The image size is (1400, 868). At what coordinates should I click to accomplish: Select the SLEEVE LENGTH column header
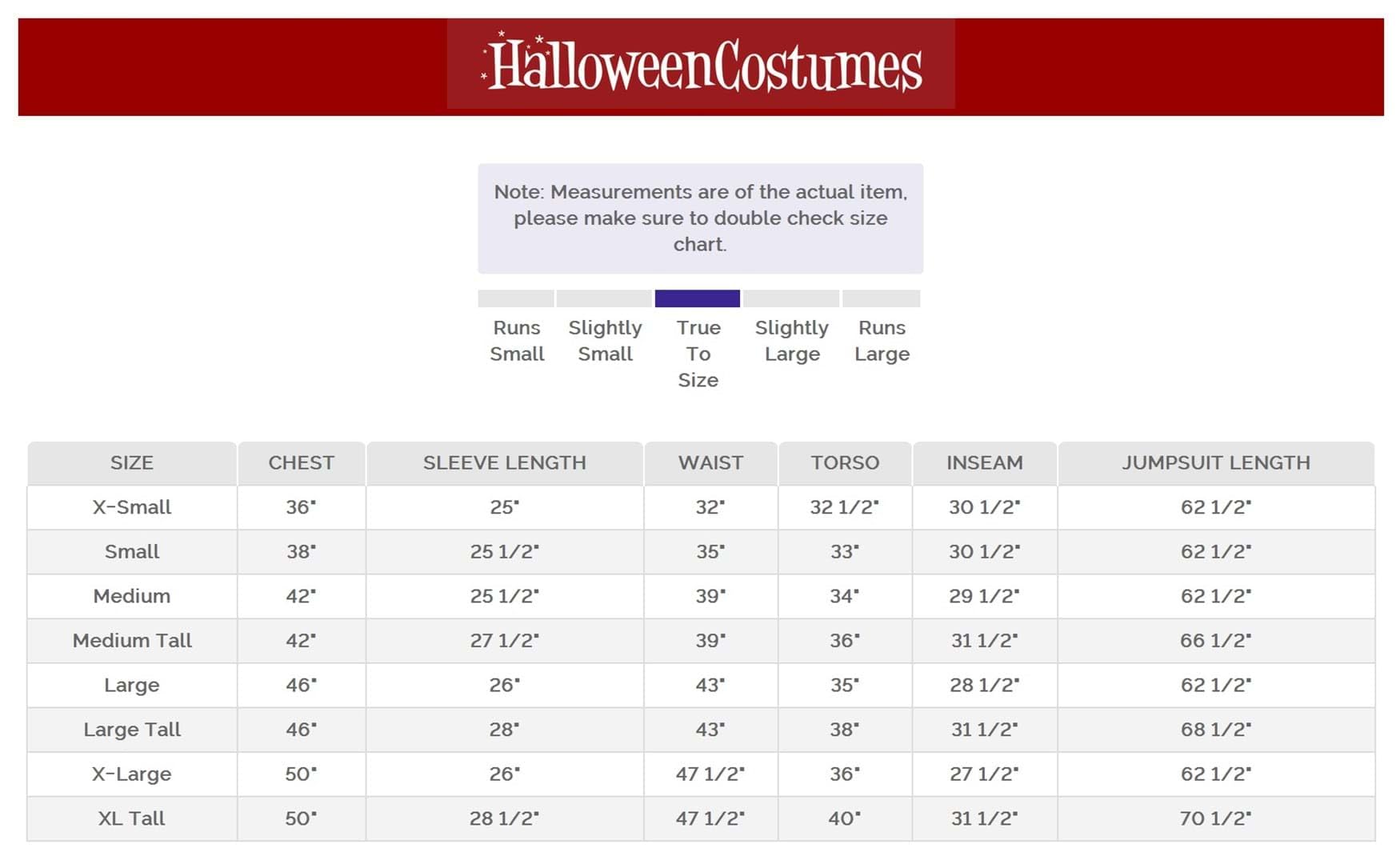coord(505,463)
